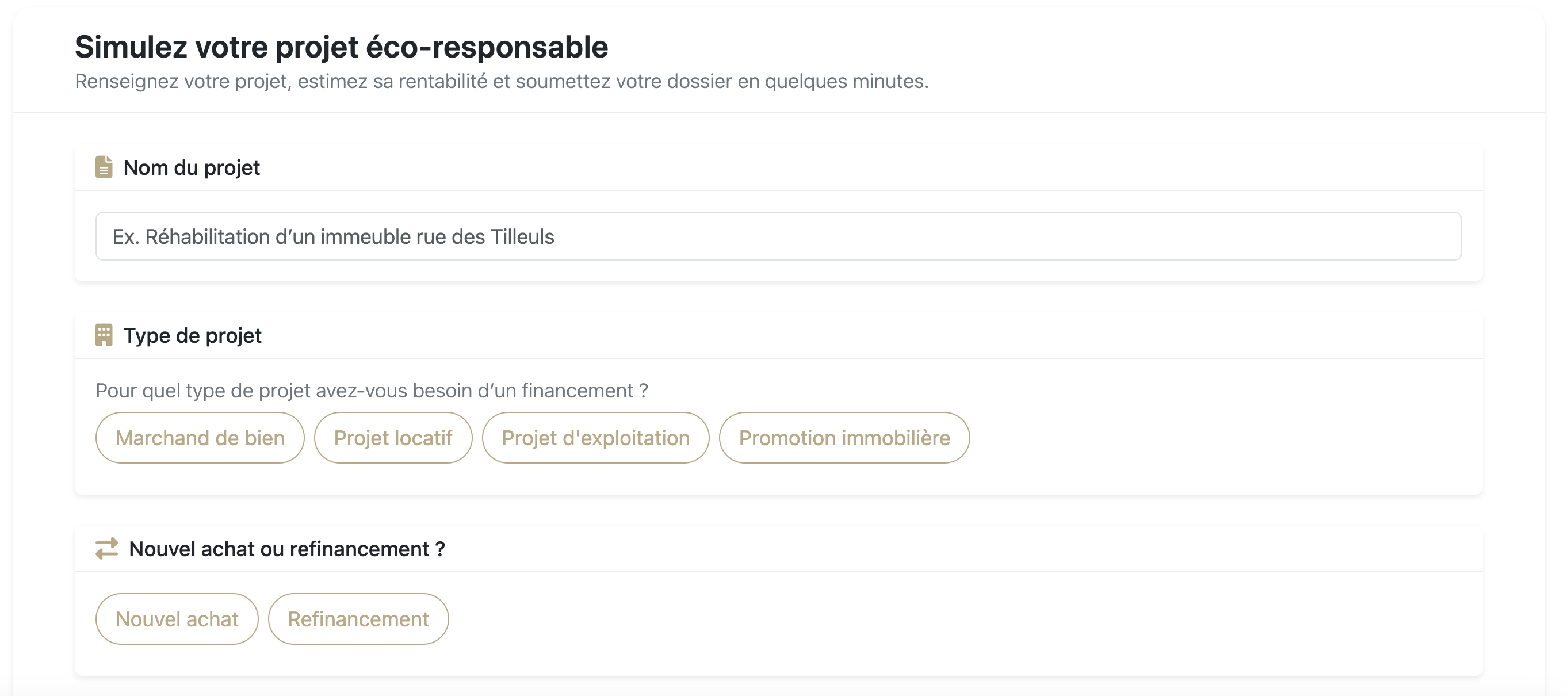Click the Nouvel achat ou refinancement heading

click(286, 549)
